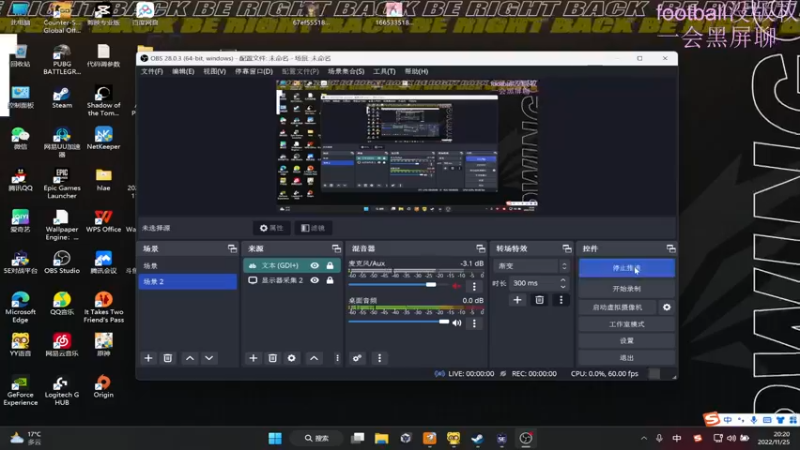The image size is (800, 450).
Task: Open options dots for 麦克风/Aux channel
Action: pyautogui.click(x=474, y=286)
